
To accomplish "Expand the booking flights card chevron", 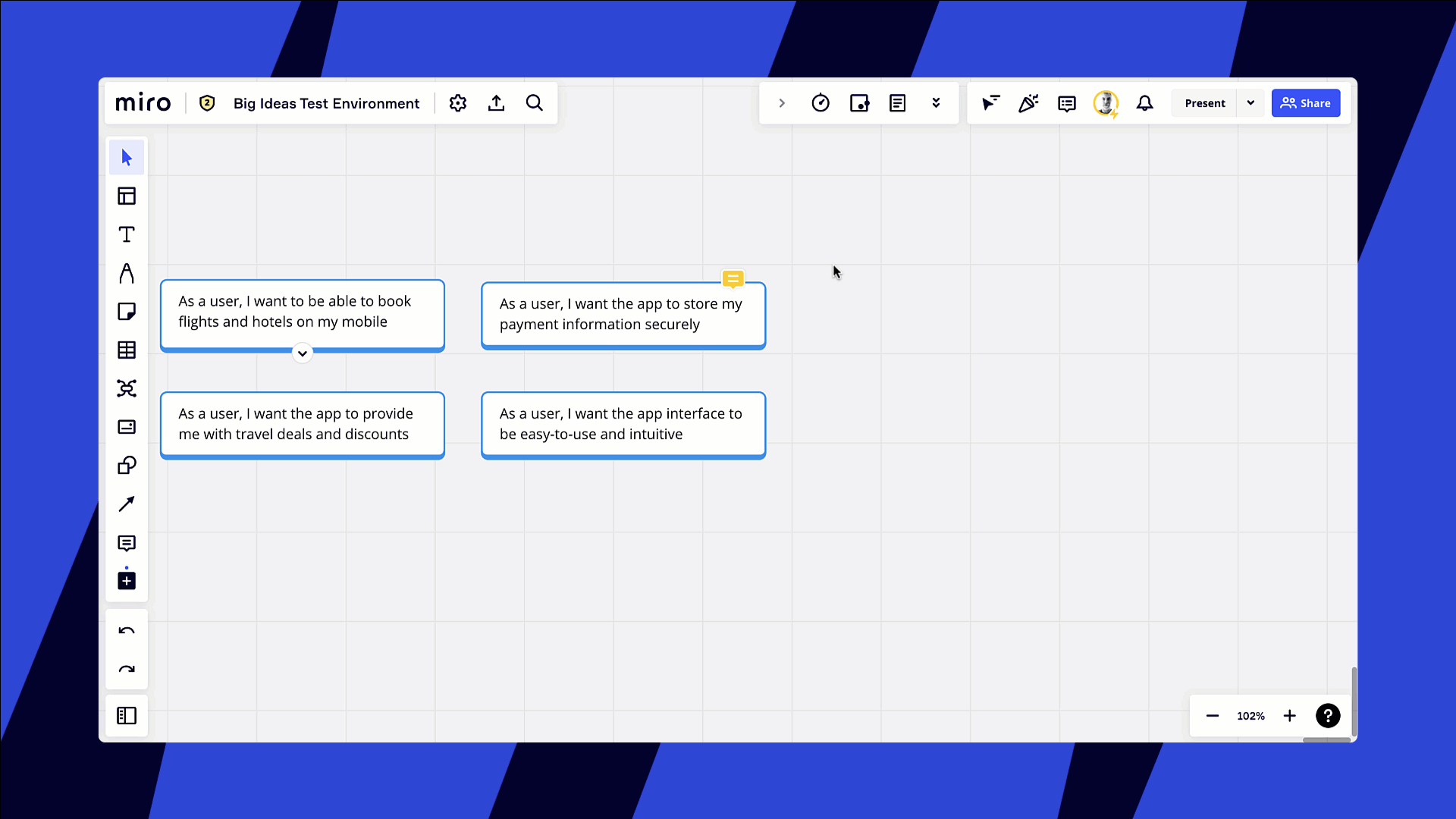I will tap(302, 353).
